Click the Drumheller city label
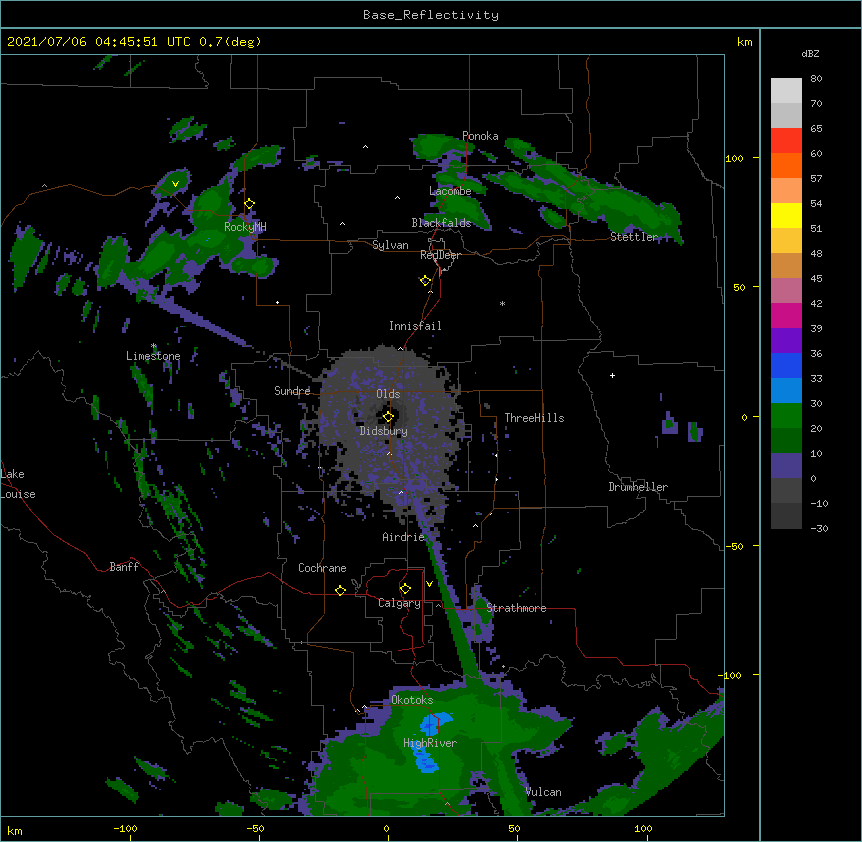Screen dimensions: 862x842 pos(638,487)
